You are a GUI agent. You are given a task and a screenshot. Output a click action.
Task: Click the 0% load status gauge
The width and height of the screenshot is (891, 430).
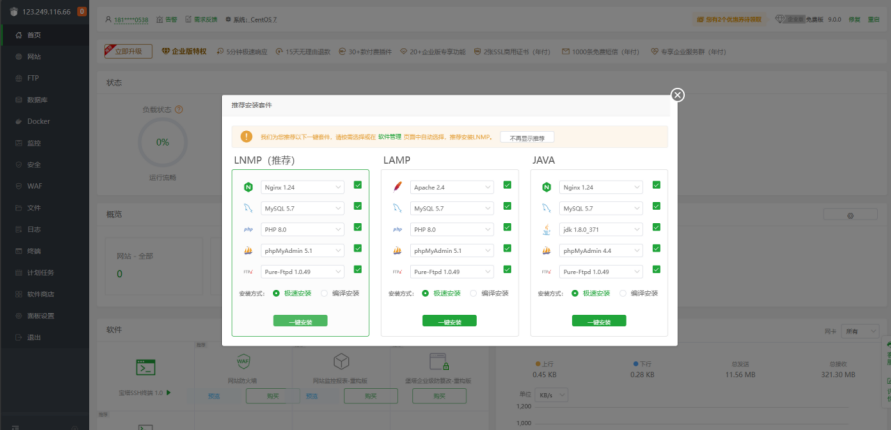163,142
